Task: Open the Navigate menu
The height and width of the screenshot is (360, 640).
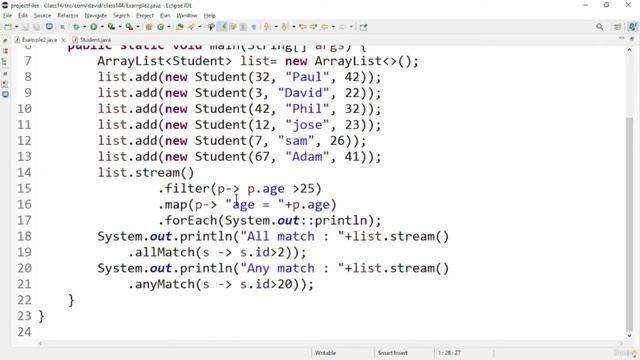Action: point(96,15)
